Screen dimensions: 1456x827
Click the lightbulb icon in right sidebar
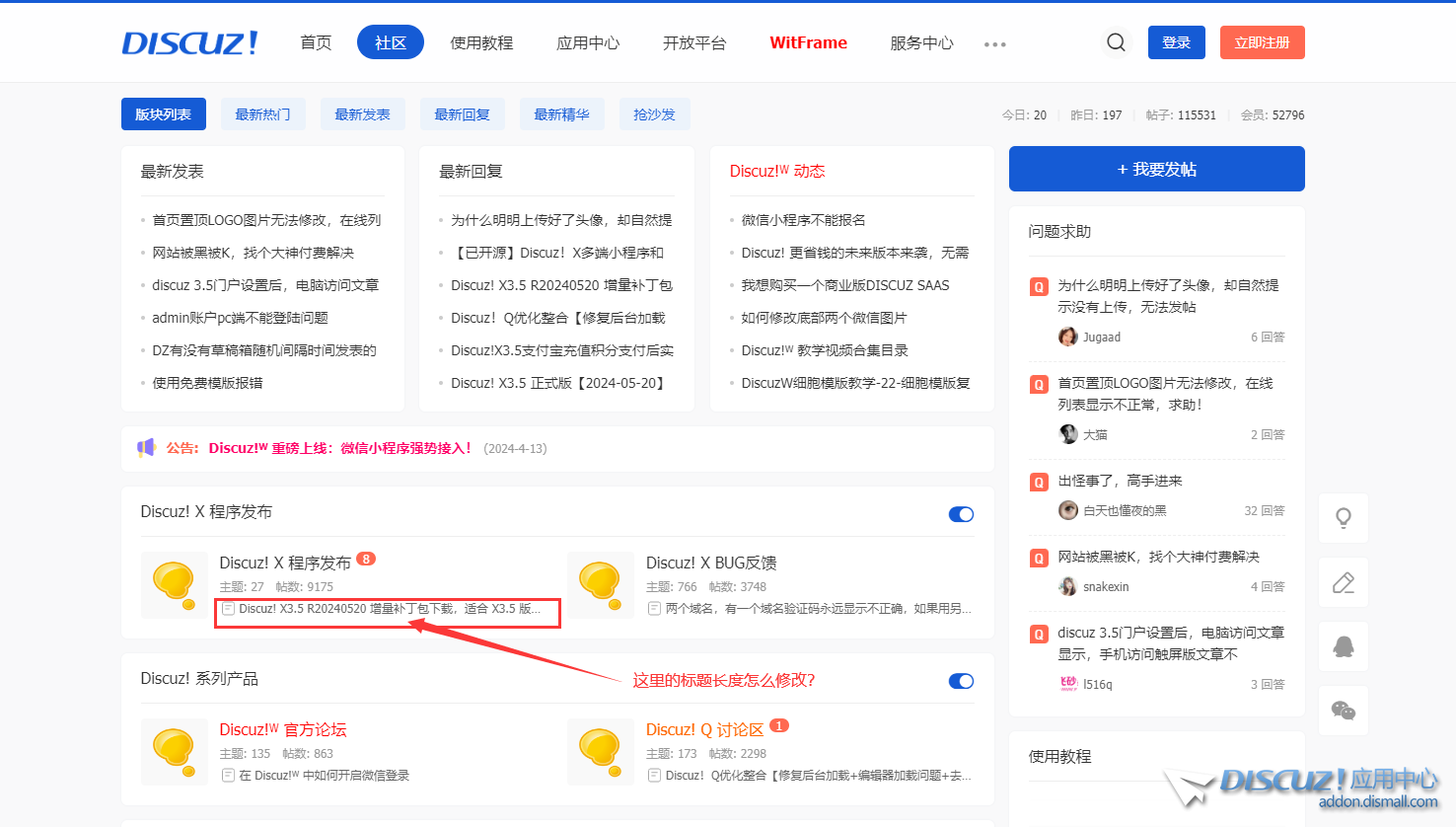click(1343, 518)
